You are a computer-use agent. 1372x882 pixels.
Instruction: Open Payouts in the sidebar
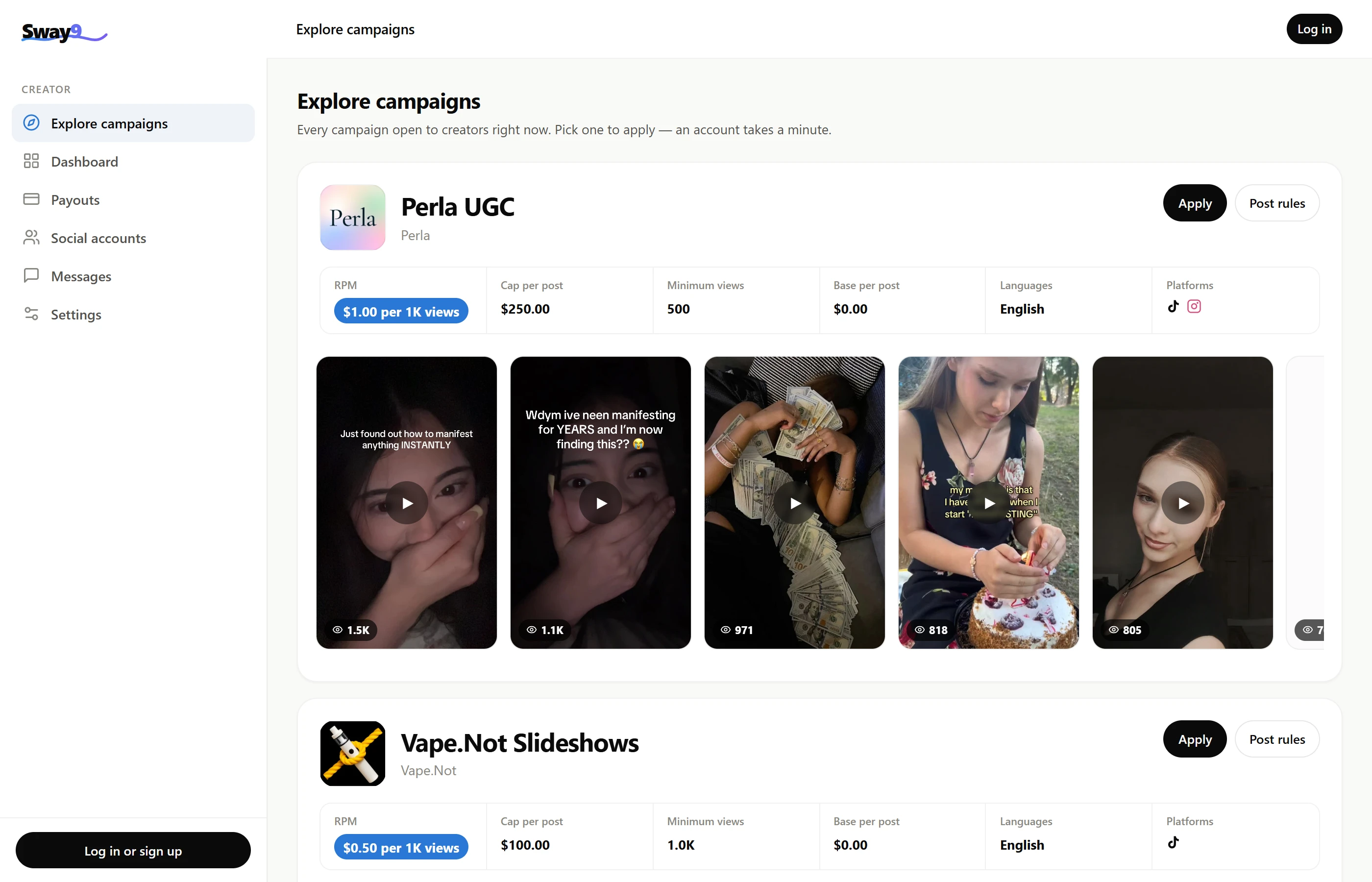click(133, 200)
